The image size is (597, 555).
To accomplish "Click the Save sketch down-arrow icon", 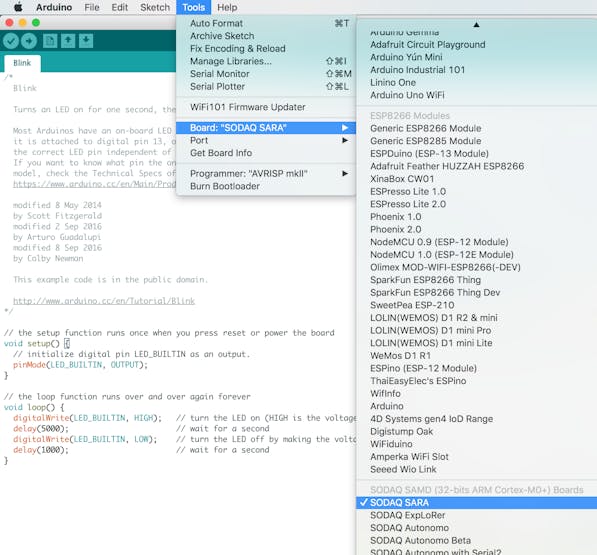I will (x=86, y=41).
